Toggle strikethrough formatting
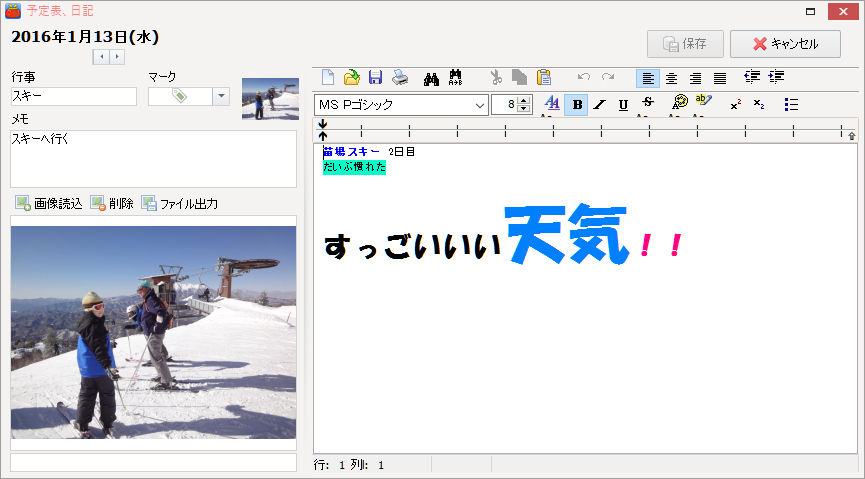Viewport: 865px width, 479px height. [648, 104]
